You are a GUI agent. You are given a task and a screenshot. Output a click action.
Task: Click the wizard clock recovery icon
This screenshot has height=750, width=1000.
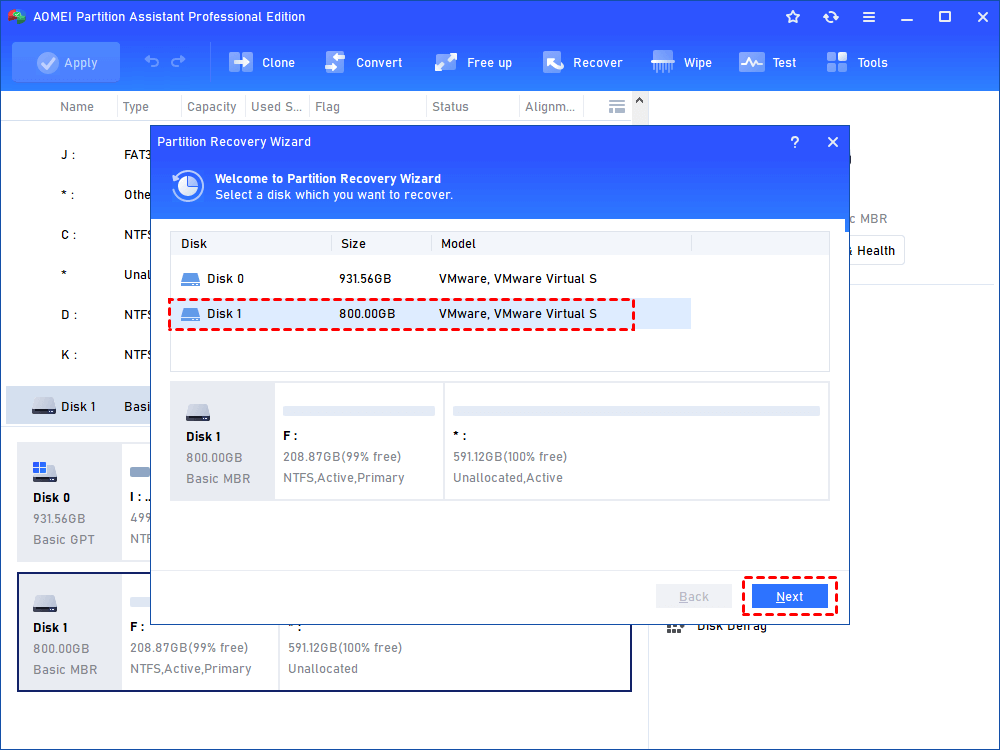(x=188, y=186)
